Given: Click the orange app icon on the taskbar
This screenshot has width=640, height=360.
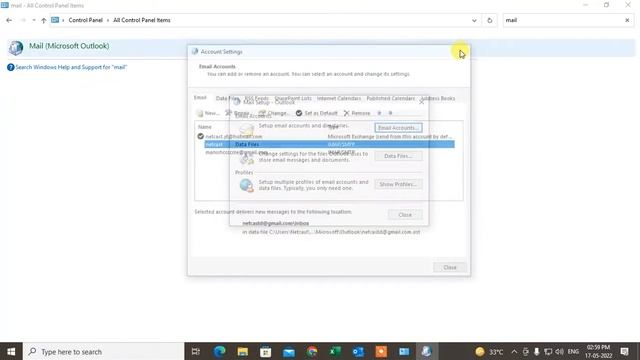Looking at the screenshot, I should [381, 351].
